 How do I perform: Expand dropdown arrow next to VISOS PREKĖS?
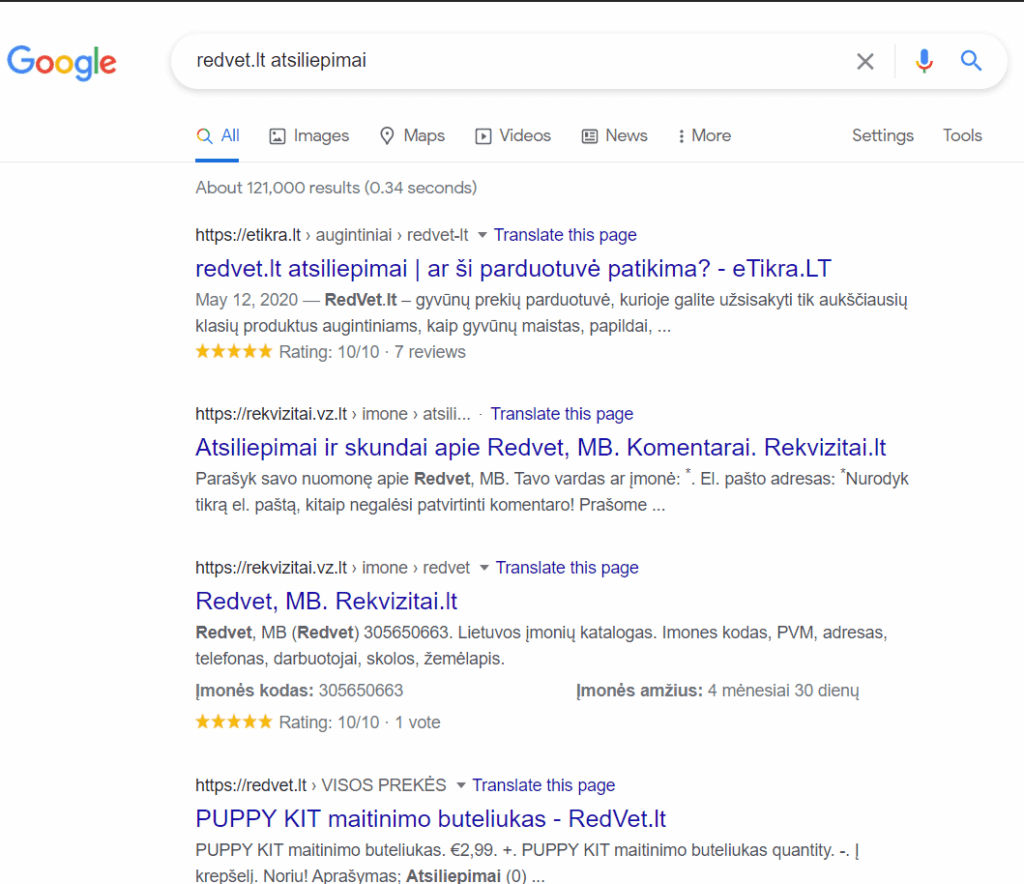[461, 785]
